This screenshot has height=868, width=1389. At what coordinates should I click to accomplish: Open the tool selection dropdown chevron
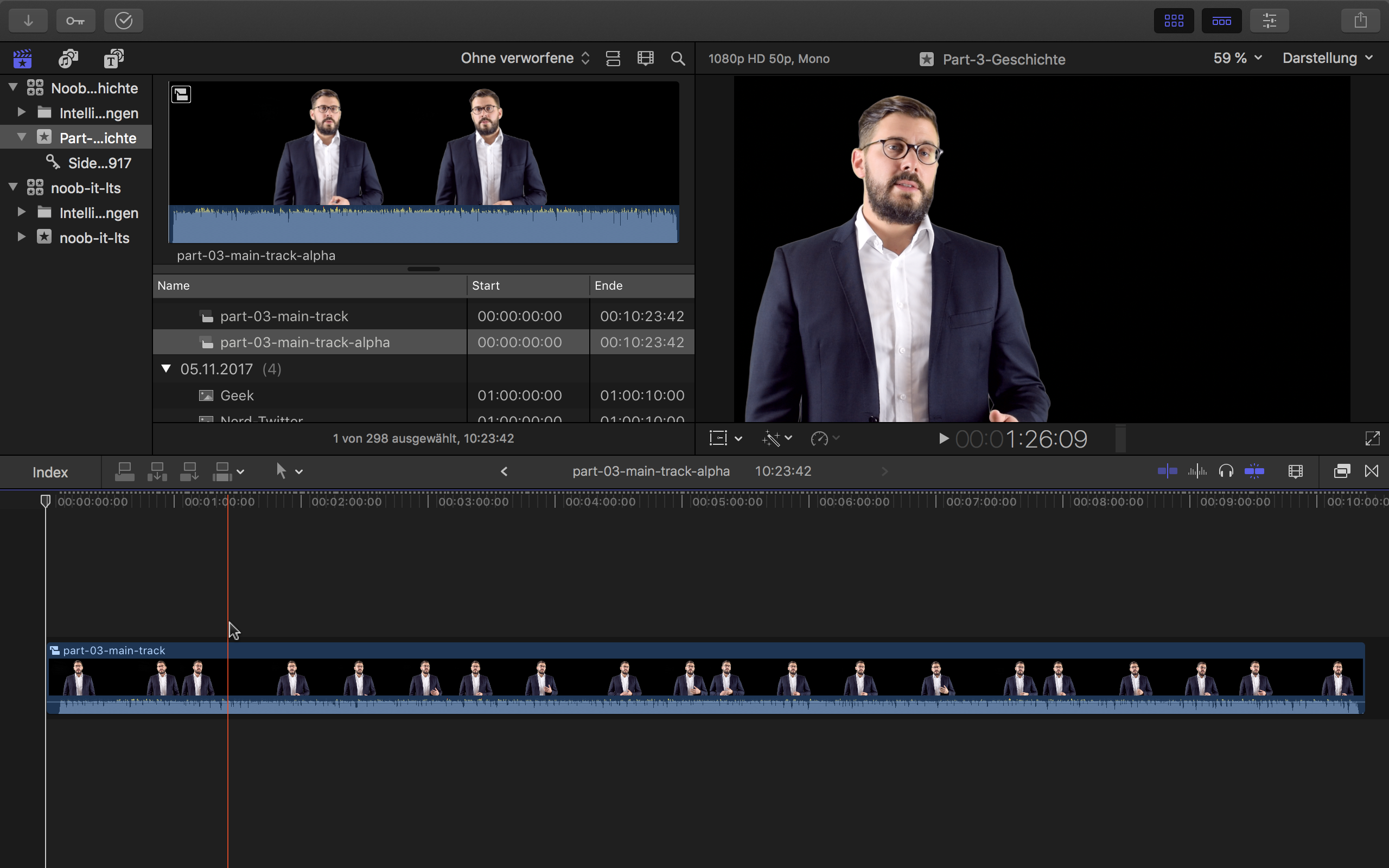(x=299, y=473)
